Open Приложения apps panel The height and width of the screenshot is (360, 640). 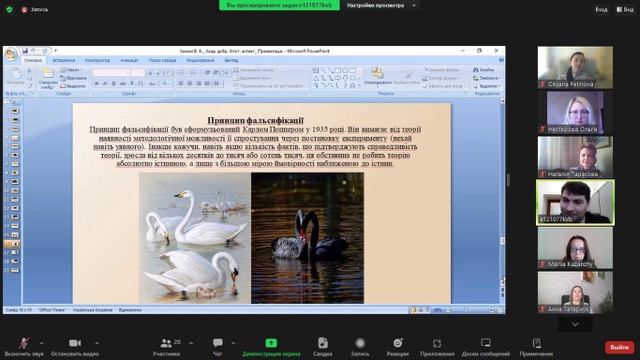[x=437, y=347]
